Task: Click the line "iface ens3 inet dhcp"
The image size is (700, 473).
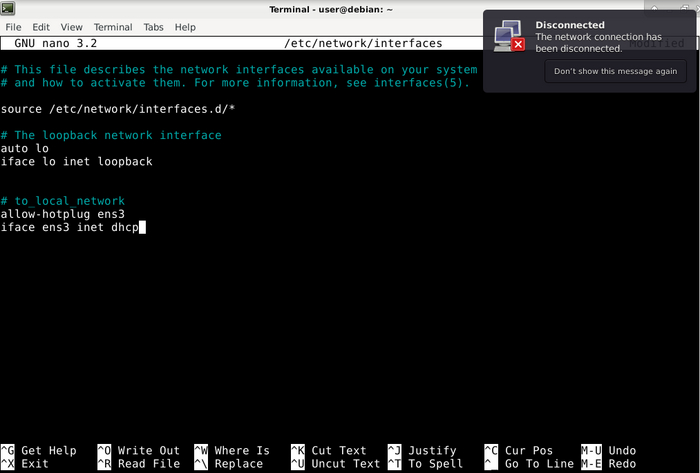Action: pos(70,227)
